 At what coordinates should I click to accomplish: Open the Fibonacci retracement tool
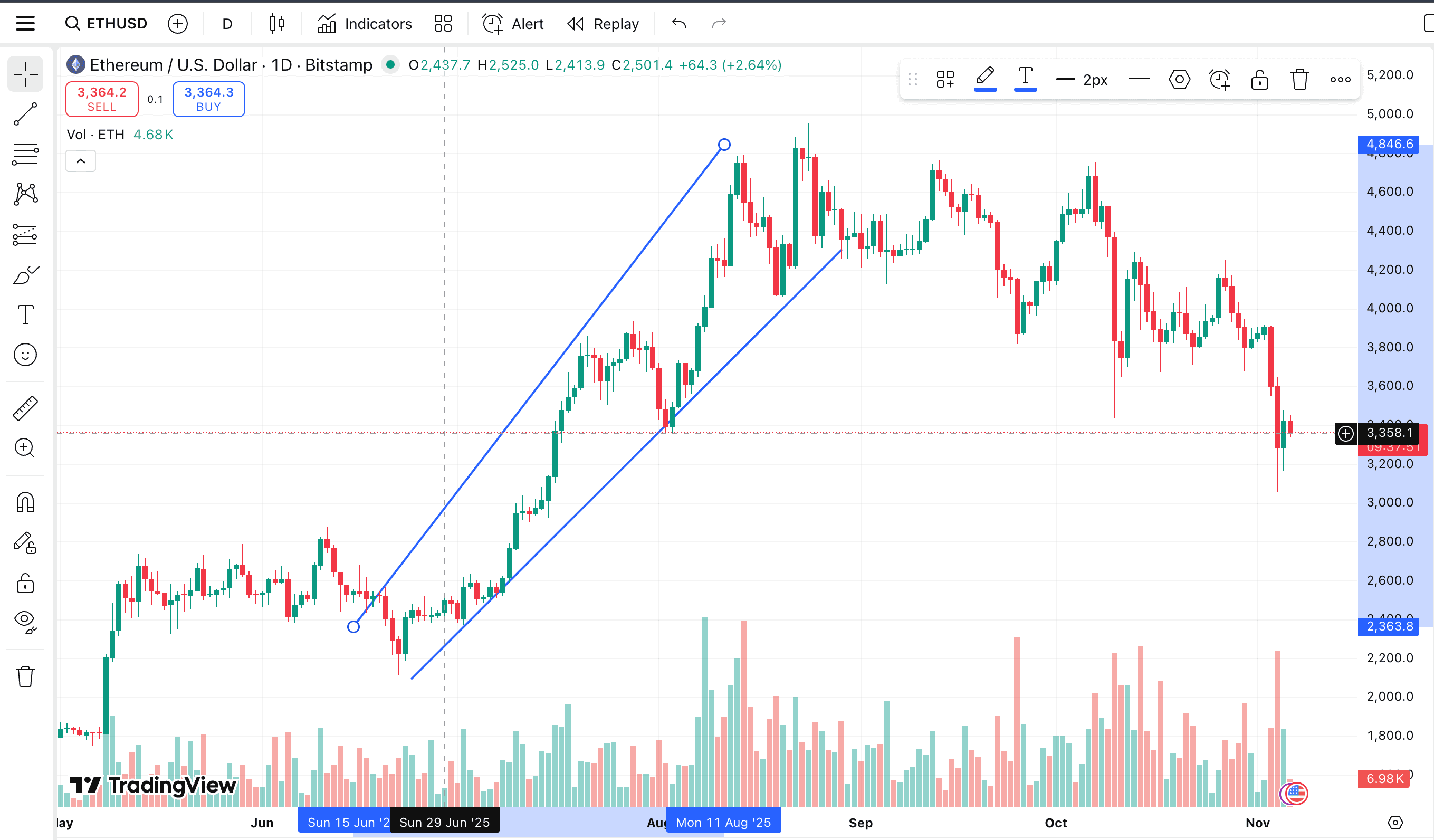[25, 154]
